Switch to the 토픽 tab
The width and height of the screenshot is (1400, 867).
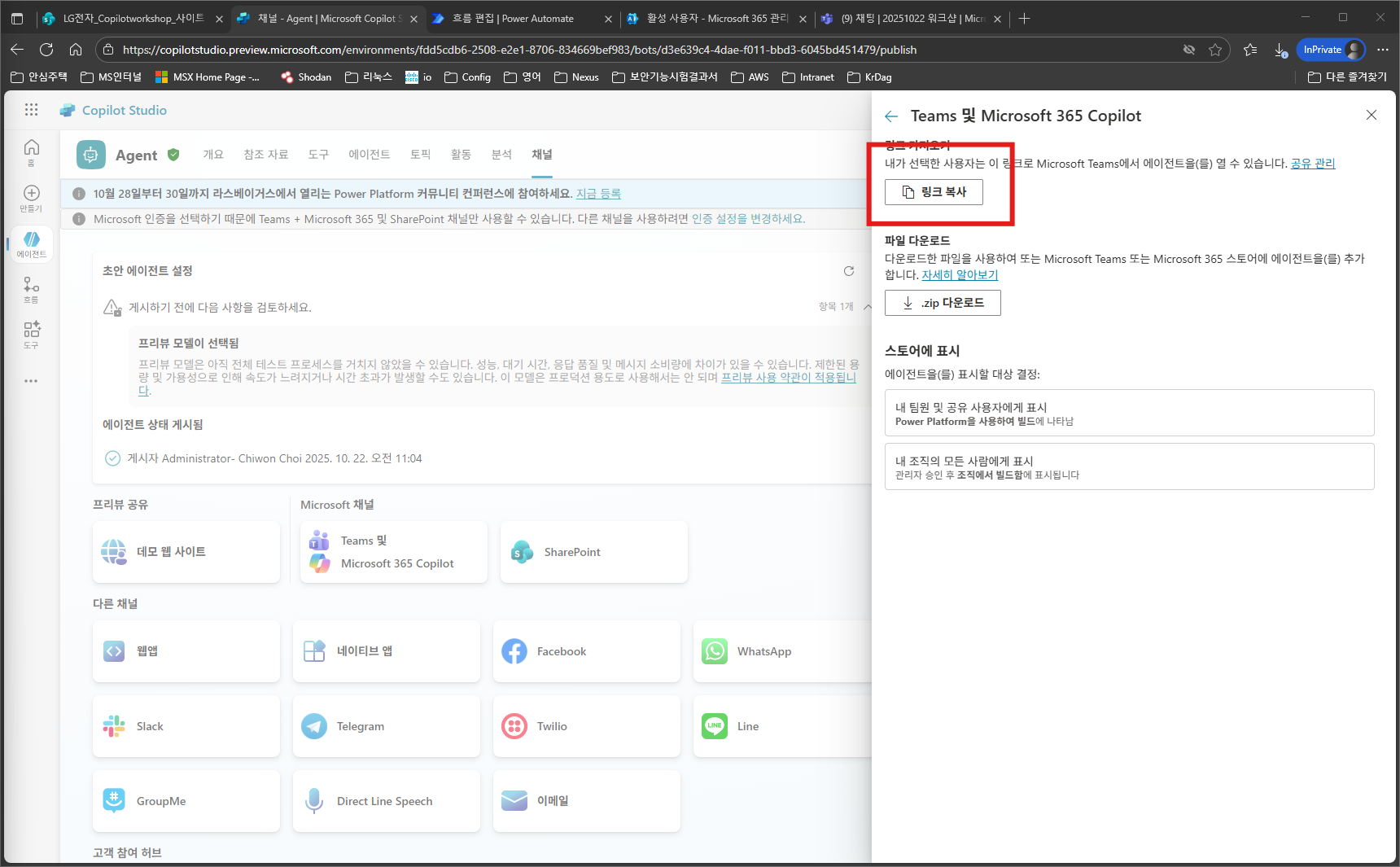tap(420, 155)
